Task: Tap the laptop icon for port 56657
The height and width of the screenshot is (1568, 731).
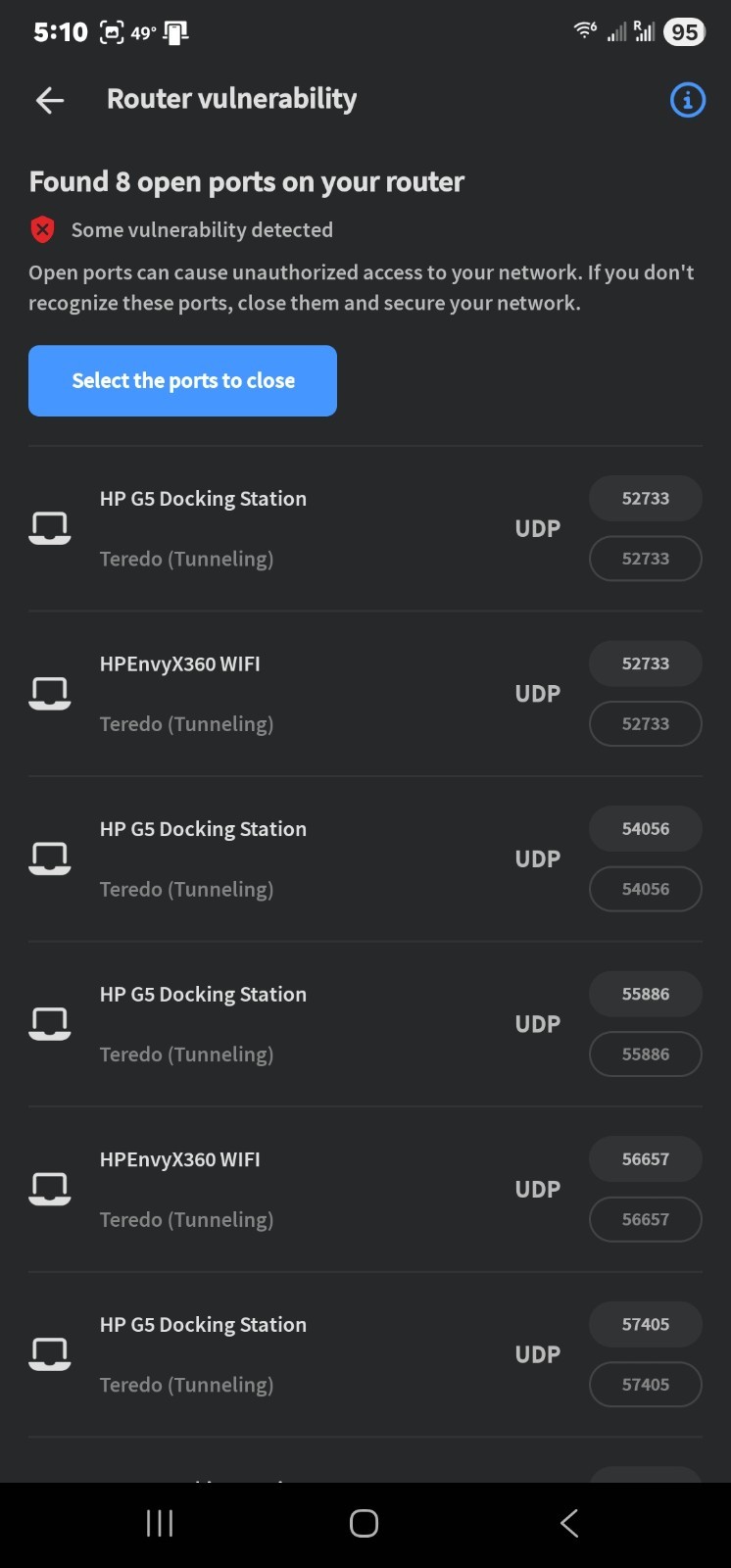Action: [x=49, y=1189]
